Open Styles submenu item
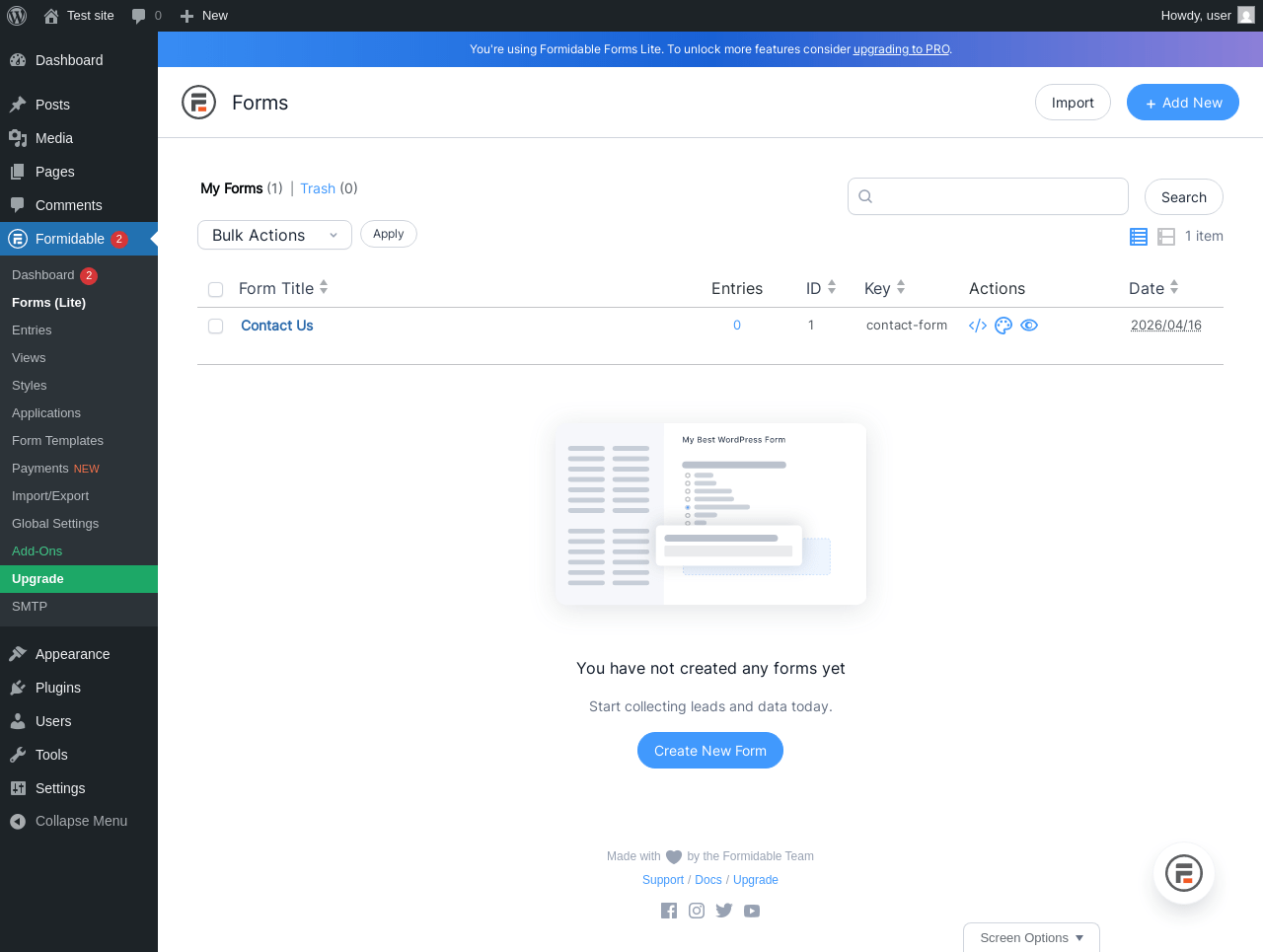 coord(79,386)
